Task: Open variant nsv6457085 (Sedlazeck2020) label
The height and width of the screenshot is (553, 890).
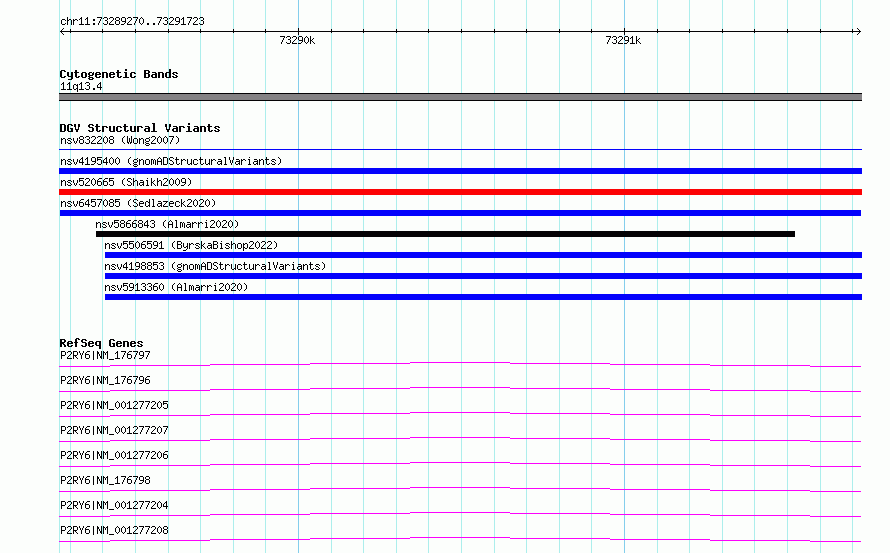Action: pyautogui.click(x=138, y=203)
